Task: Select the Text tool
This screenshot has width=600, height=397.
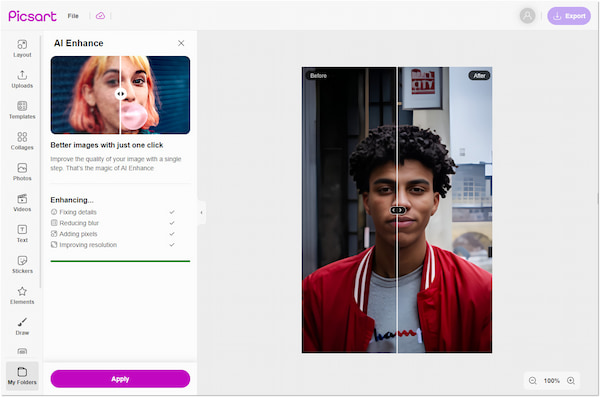Action: click(22, 234)
